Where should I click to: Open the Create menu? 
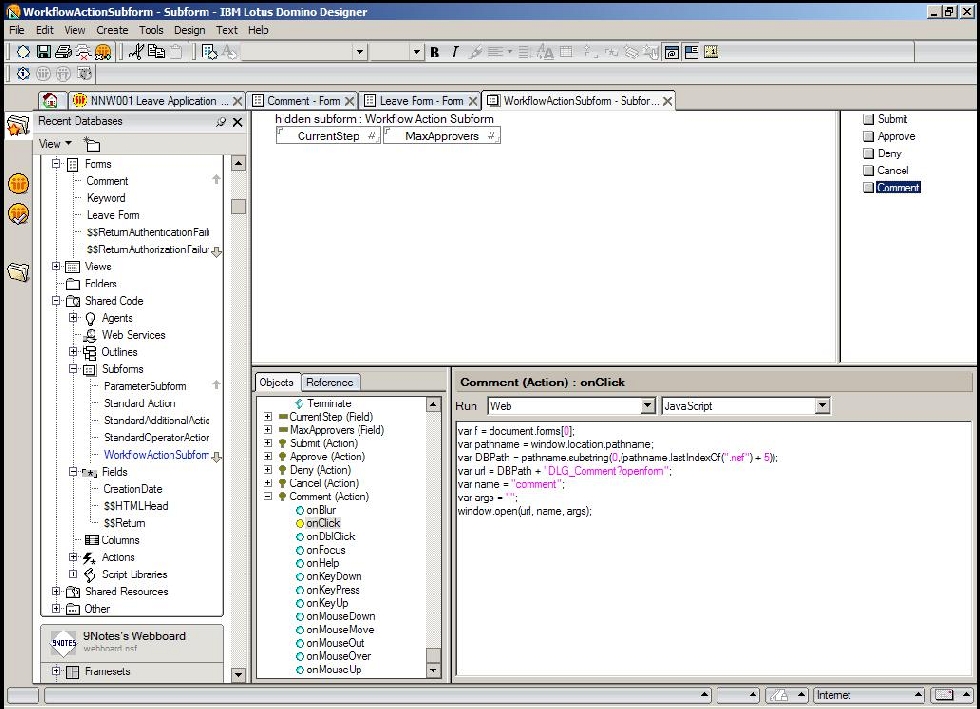[x=112, y=30]
